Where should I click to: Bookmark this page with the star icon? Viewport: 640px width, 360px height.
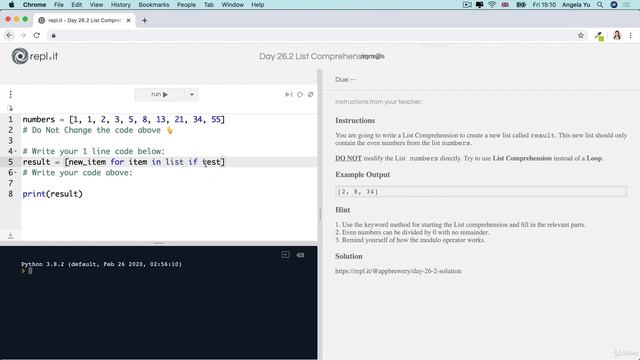tap(581, 36)
